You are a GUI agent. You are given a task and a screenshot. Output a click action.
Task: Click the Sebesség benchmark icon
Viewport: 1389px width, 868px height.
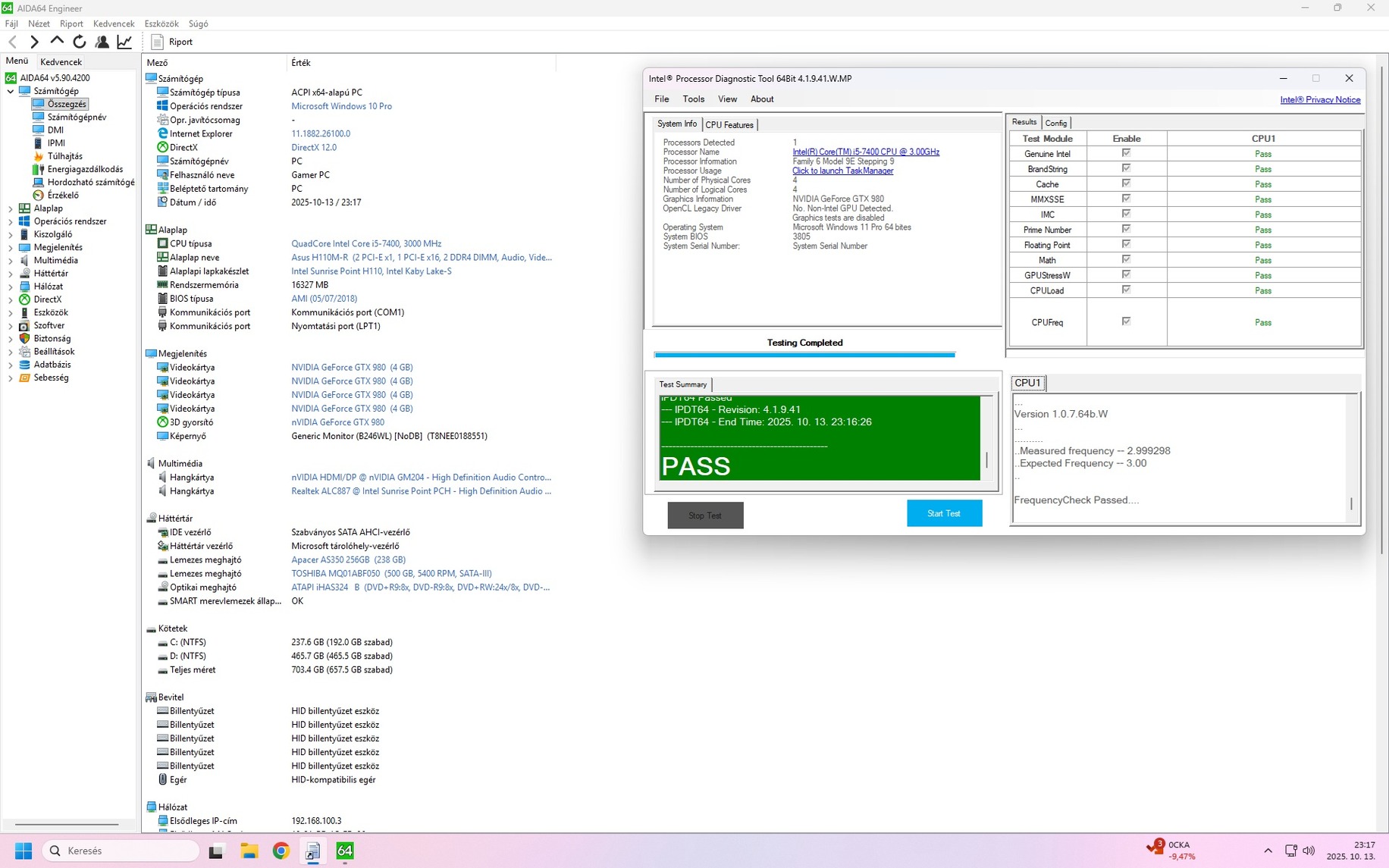pos(25,378)
